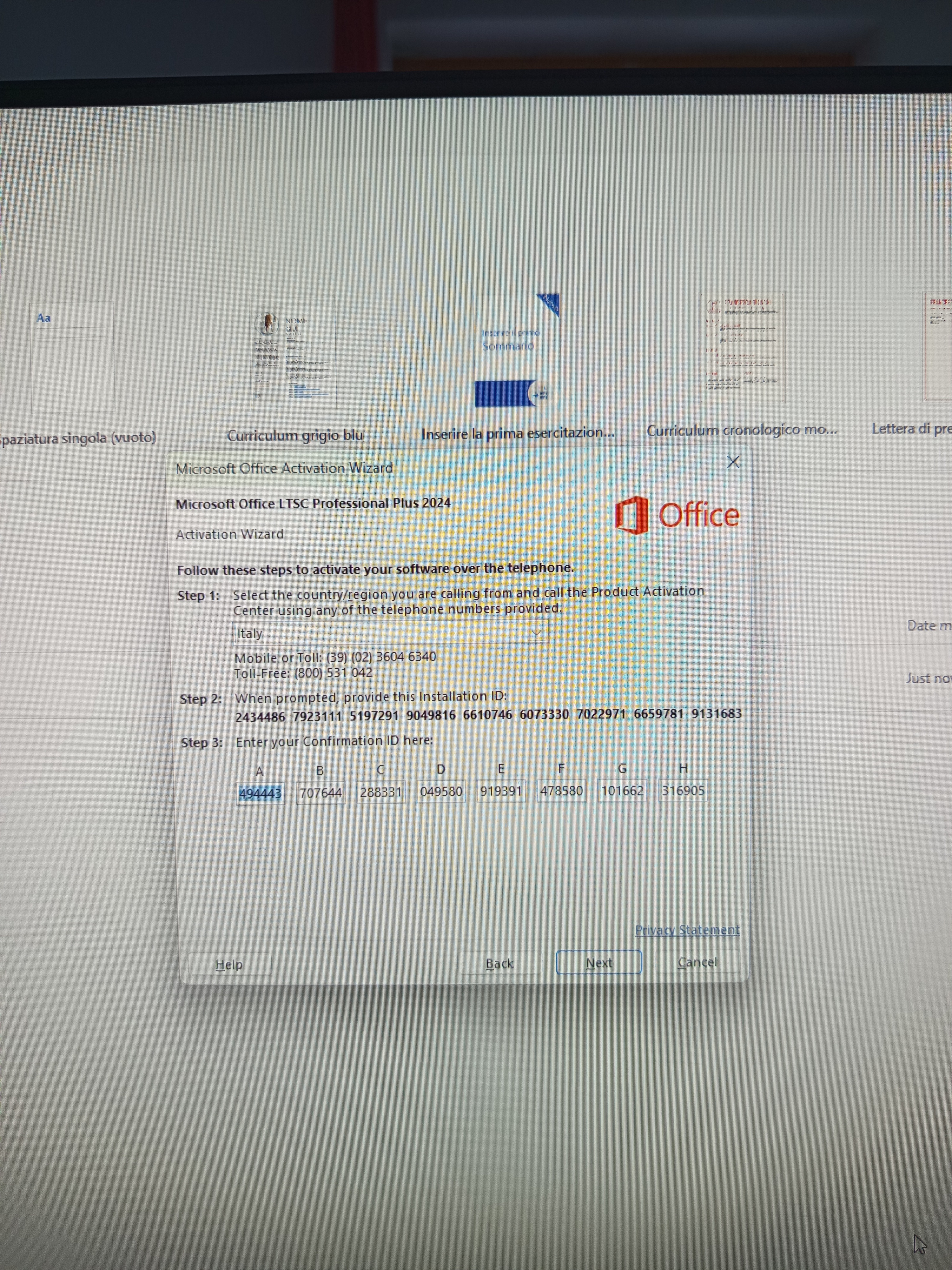The height and width of the screenshot is (1270, 952).
Task: Close the Activation Wizard with the X
Action: click(733, 462)
